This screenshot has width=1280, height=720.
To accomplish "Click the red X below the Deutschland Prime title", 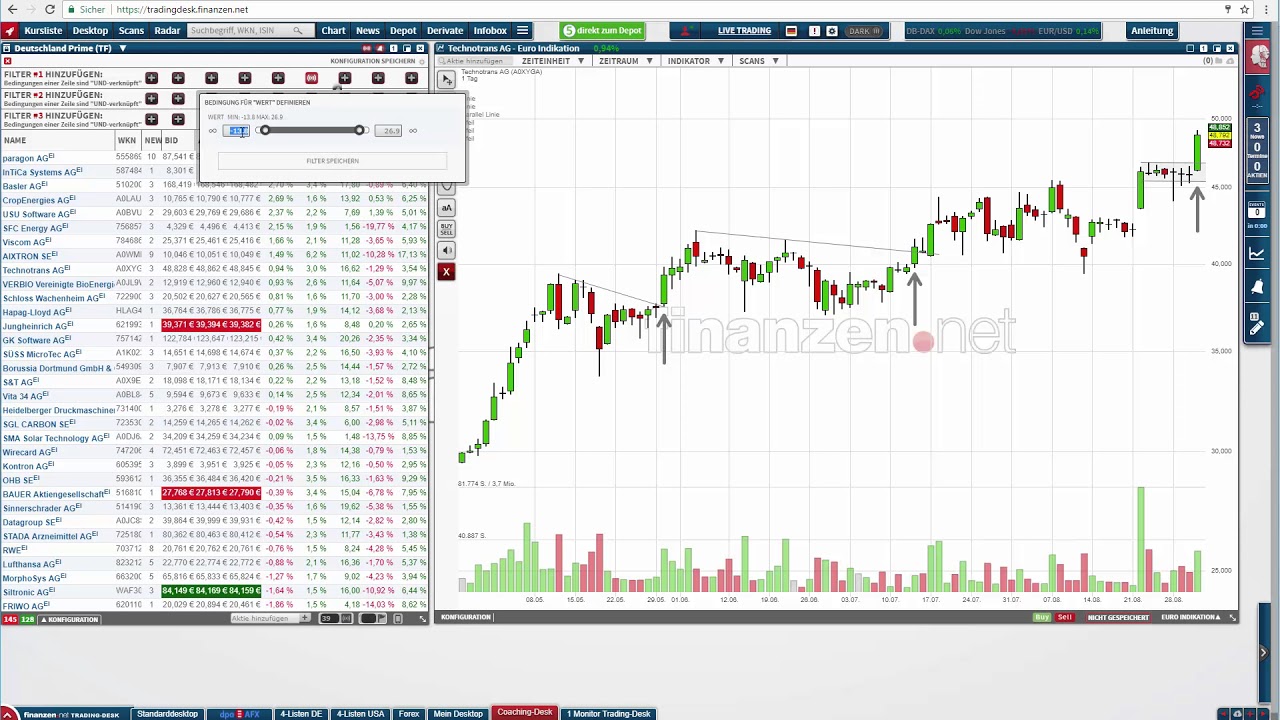I will coord(7,61).
